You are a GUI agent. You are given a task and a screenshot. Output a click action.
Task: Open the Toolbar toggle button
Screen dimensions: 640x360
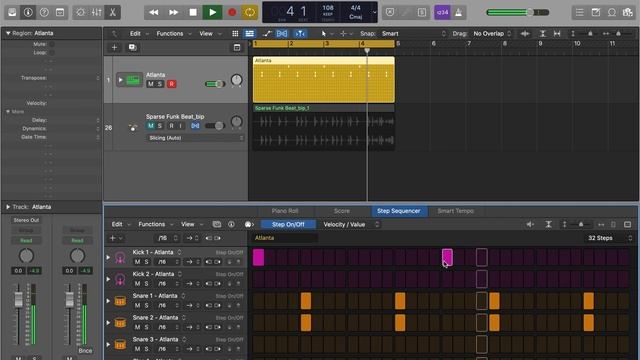[60, 12]
